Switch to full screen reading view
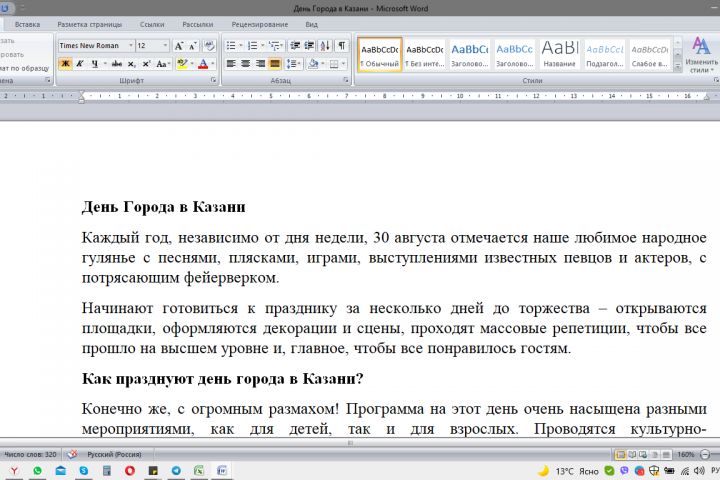Viewport: 720px width, 480px height. coord(632,455)
